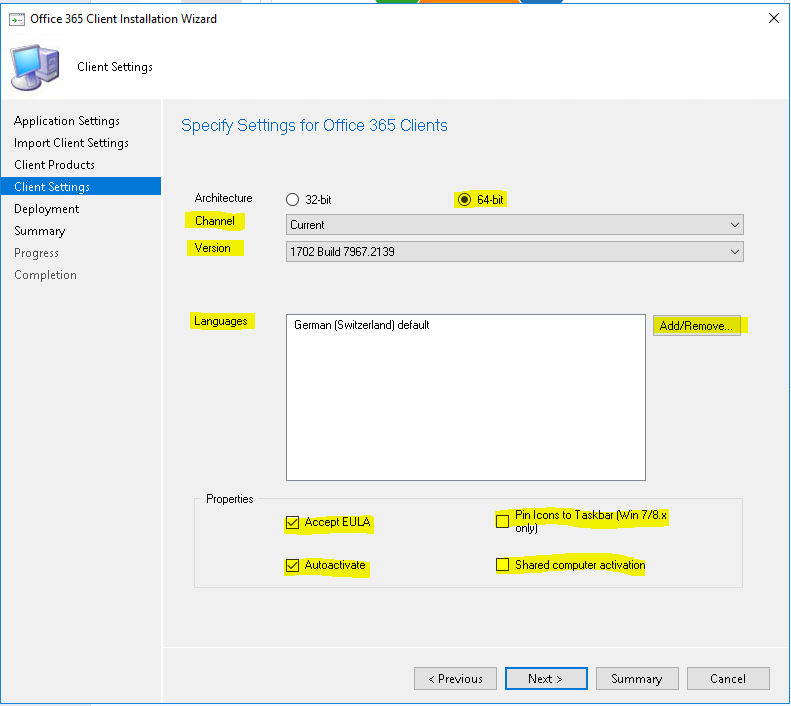Go to Summary step in sidebar
791x706 pixels.
(x=40, y=231)
